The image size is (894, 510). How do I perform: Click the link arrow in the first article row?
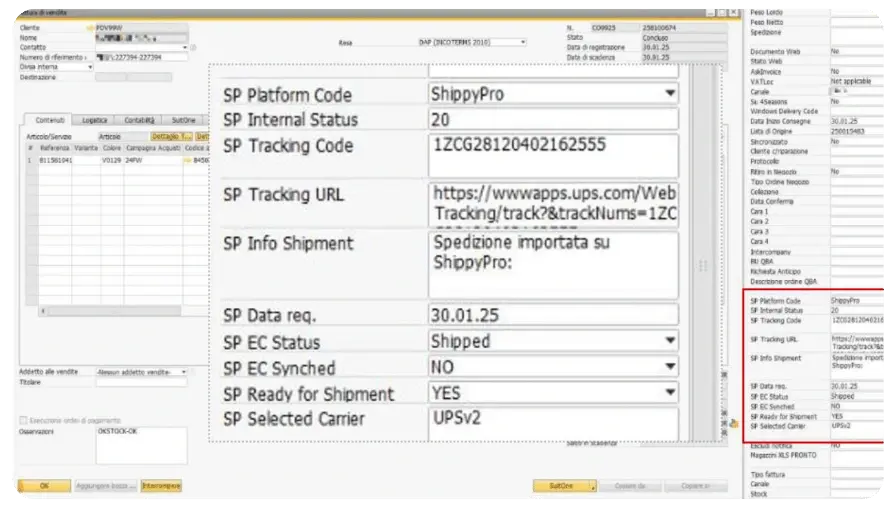187,161
